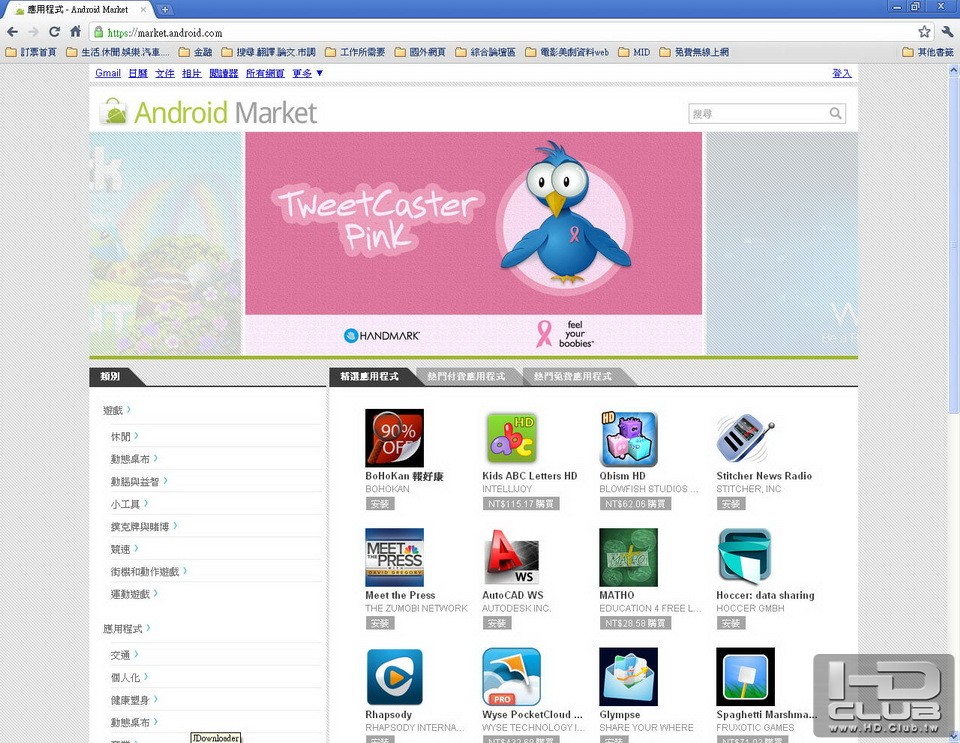Click the Android Market logo
The width and height of the screenshot is (960, 743).
point(208,113)
